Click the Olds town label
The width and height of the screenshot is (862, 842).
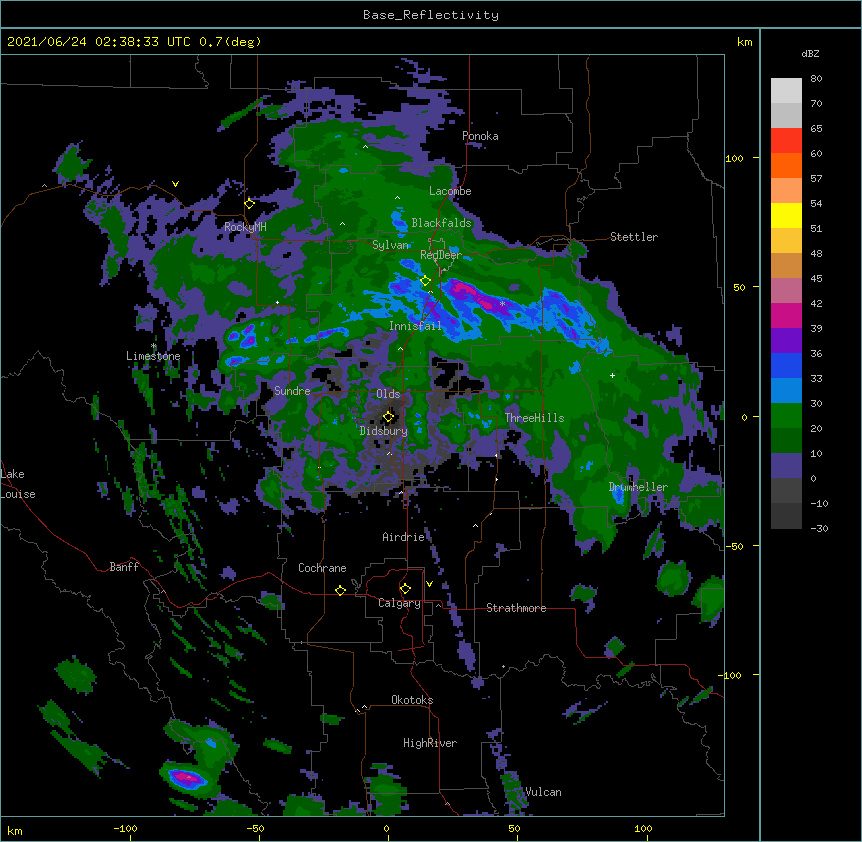click(x=388, y=394)
